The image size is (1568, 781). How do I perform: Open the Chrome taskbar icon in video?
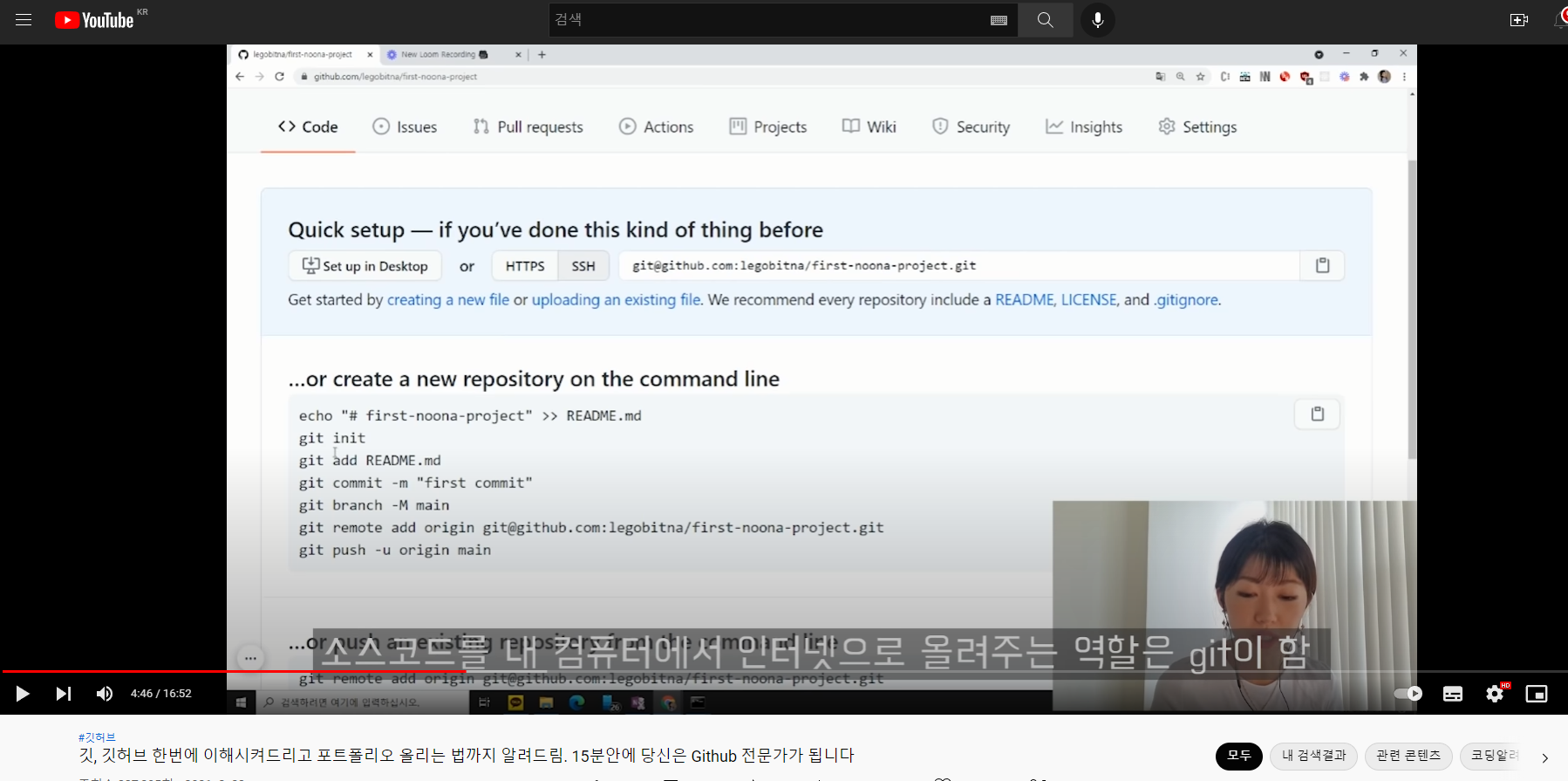pyautogui.click(x=669, y=702)
